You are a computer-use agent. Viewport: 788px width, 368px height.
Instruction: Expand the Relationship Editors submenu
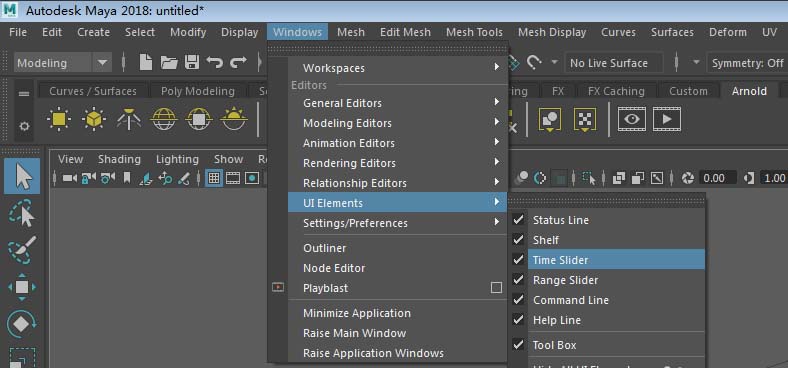398,183
